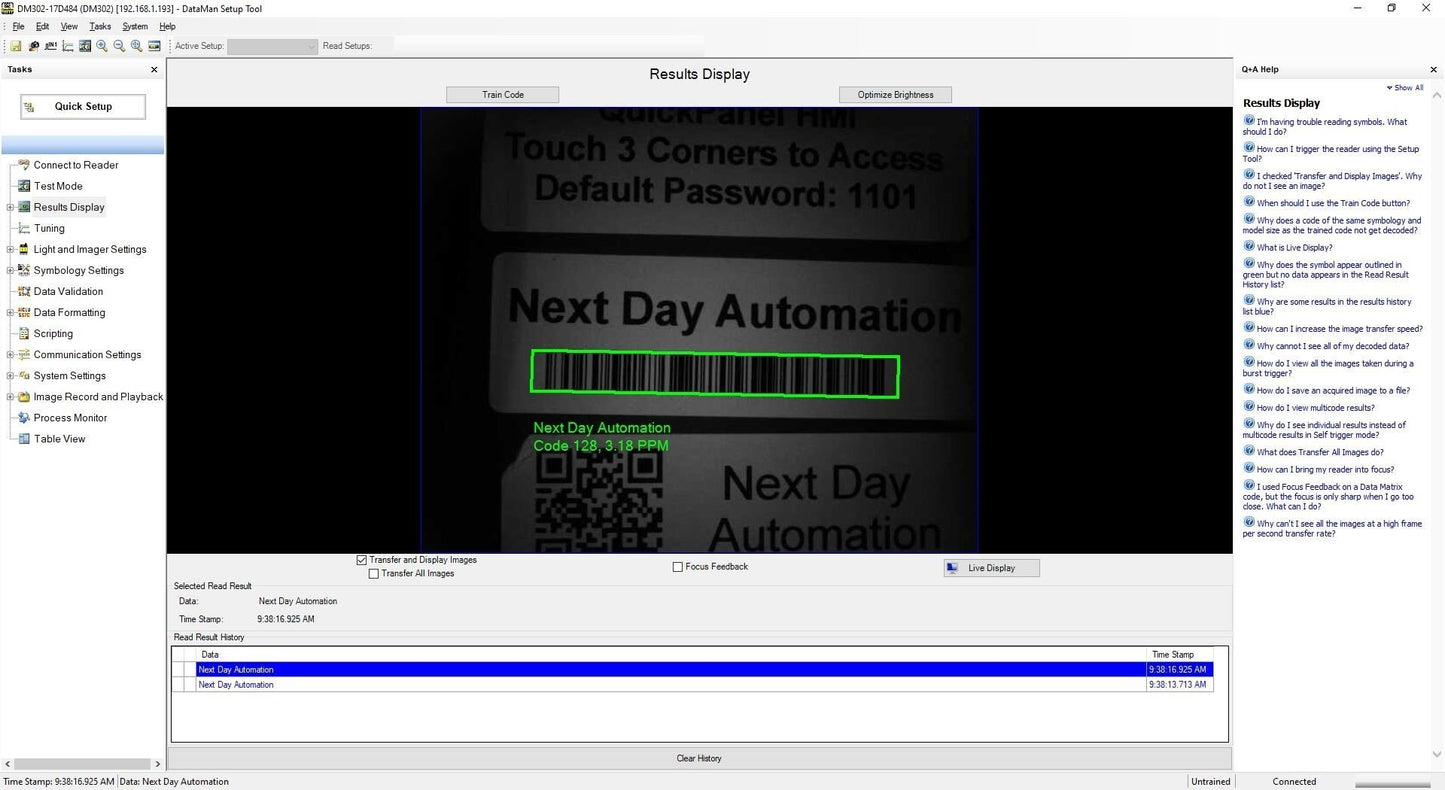Image resolution: width=1445 pixels, height=790 pixels.
Task: Click the Live Display button
Action: pyautogui.click(x=991, y=568)
